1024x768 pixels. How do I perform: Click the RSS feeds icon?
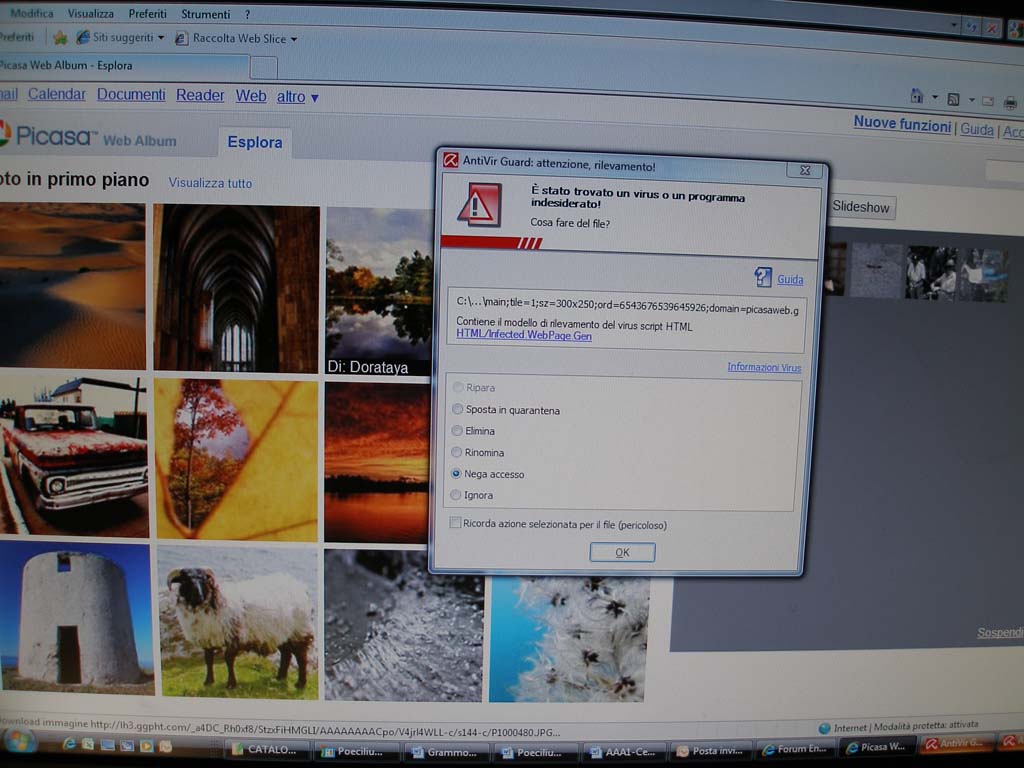click(x=953, y=99)
